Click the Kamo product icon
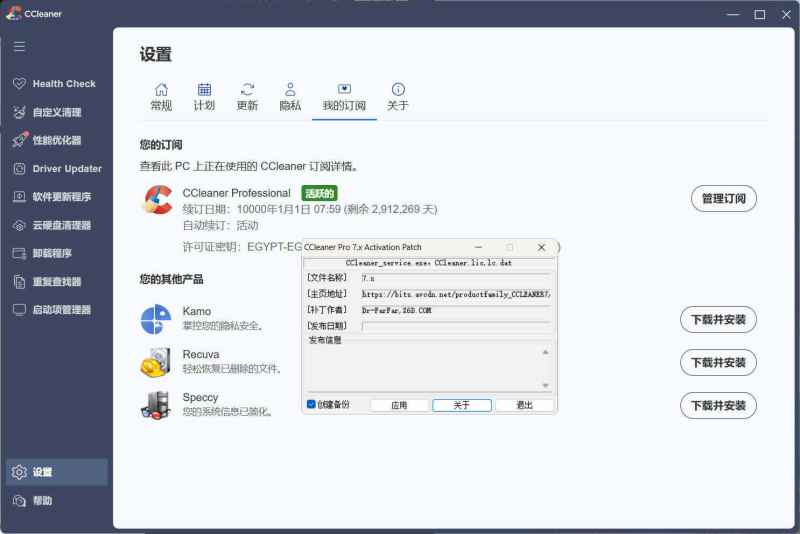The image size is (800, 534). coord(156,319)
